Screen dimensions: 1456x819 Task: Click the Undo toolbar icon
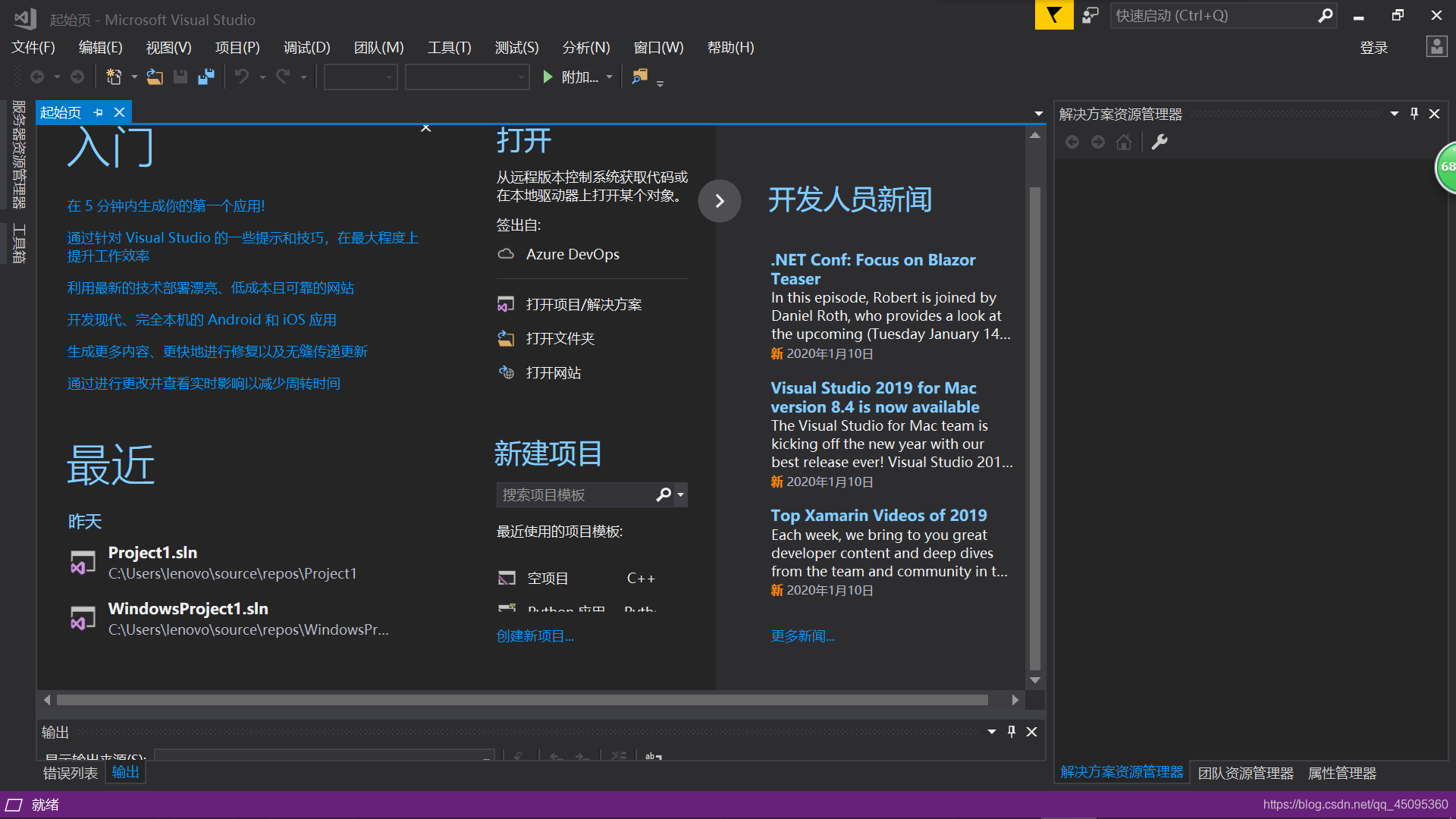pyautogui.click(x=242, y=77)
